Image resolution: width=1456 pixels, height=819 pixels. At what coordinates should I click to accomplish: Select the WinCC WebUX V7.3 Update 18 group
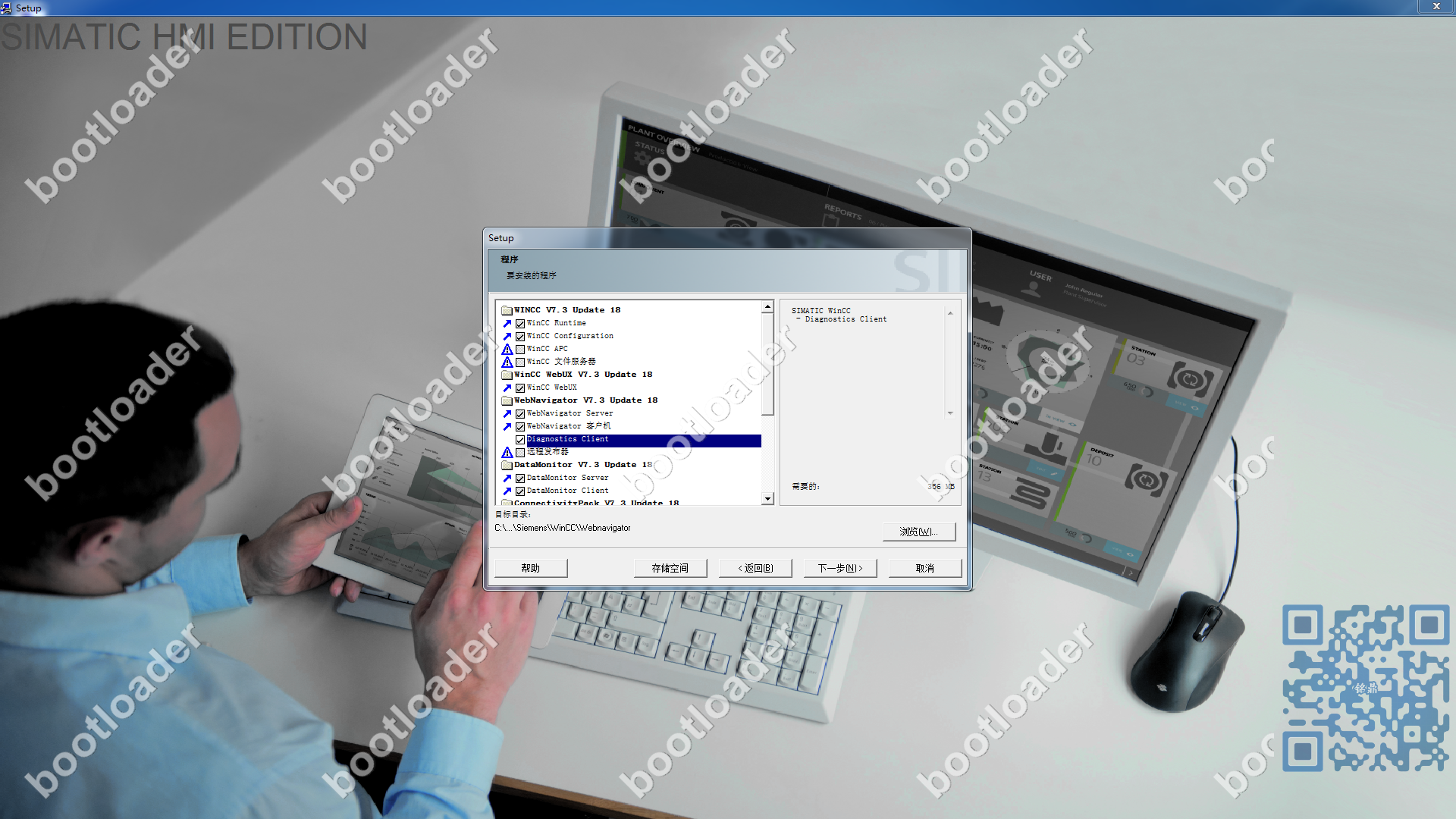pos(583,375)
